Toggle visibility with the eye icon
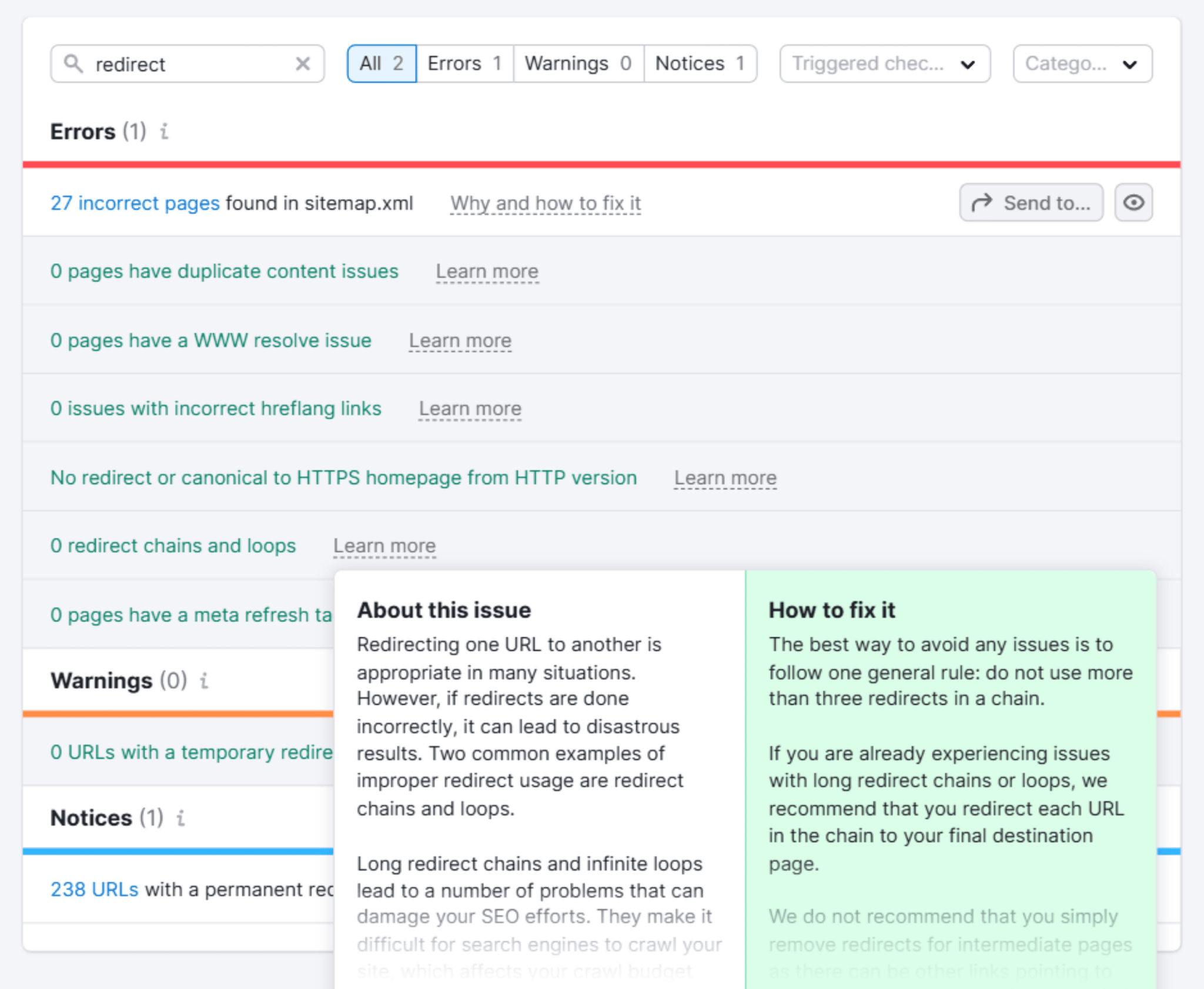Viewport: 1204px width, 989px height. coord(1133,202)
